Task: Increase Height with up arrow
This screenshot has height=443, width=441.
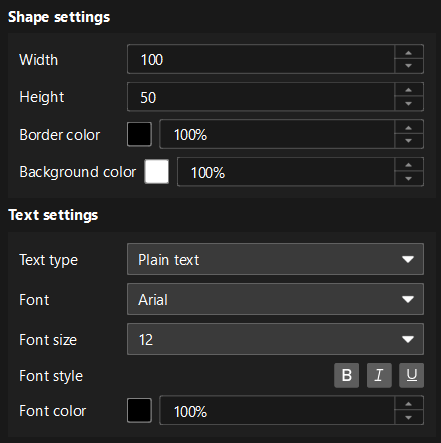Action: [x=409, y=90]
